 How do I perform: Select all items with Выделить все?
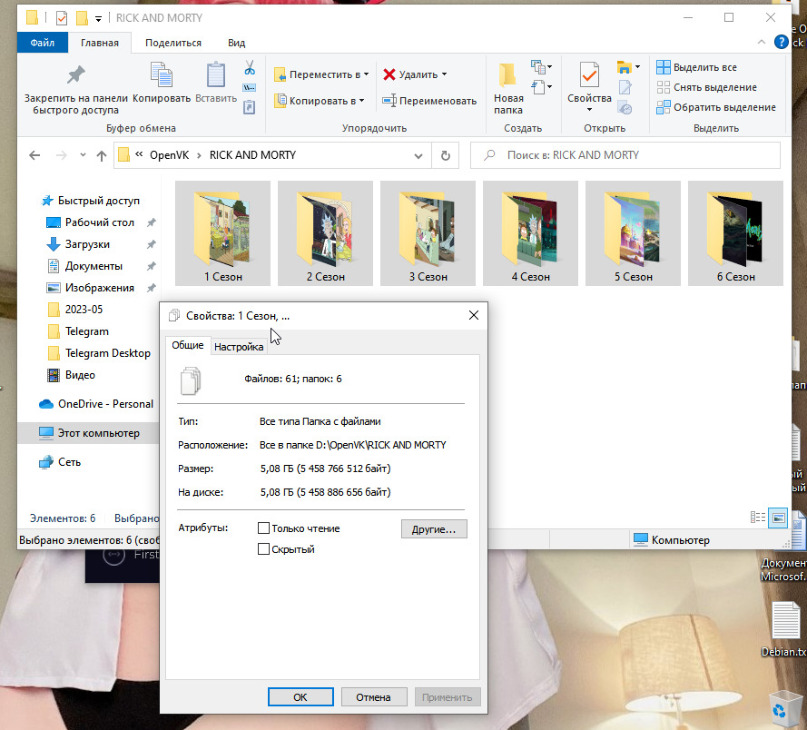pyautogui.click(x=696, y=67)
